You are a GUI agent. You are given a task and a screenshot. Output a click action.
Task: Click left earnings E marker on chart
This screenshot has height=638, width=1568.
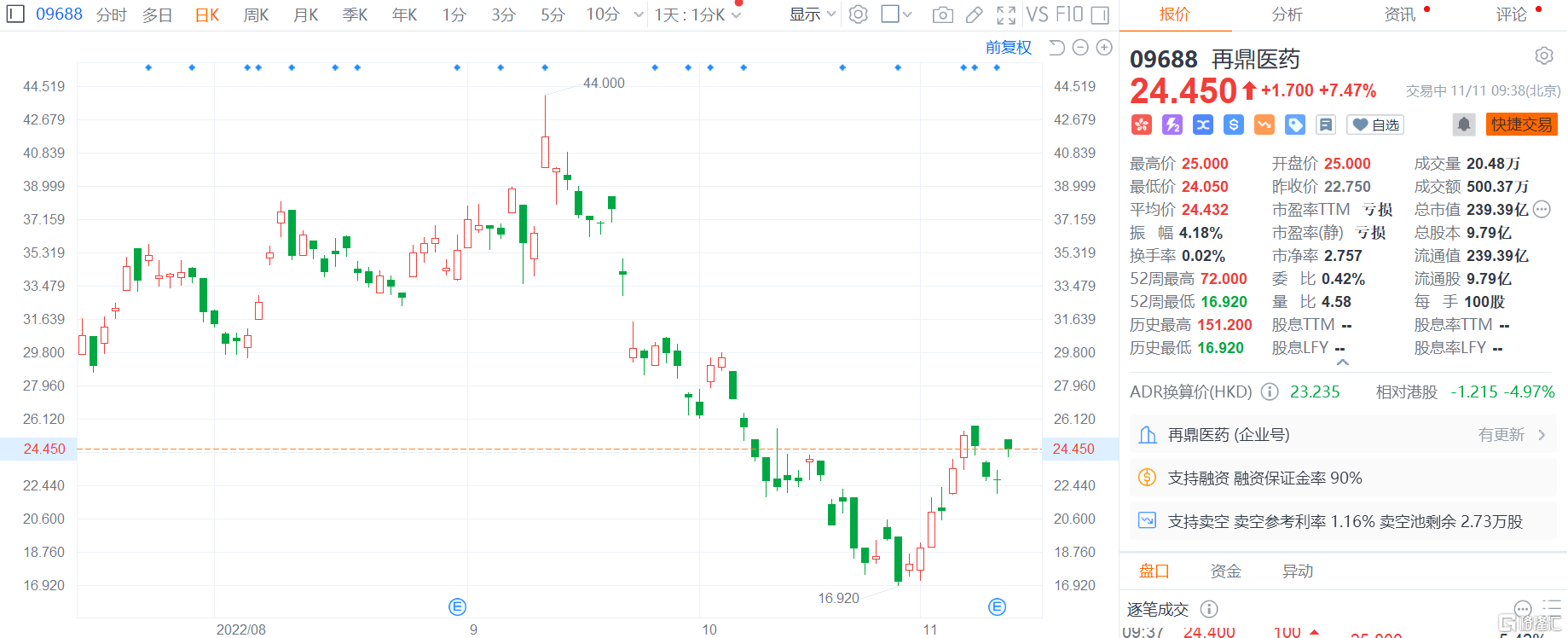(x=458, y=606)
